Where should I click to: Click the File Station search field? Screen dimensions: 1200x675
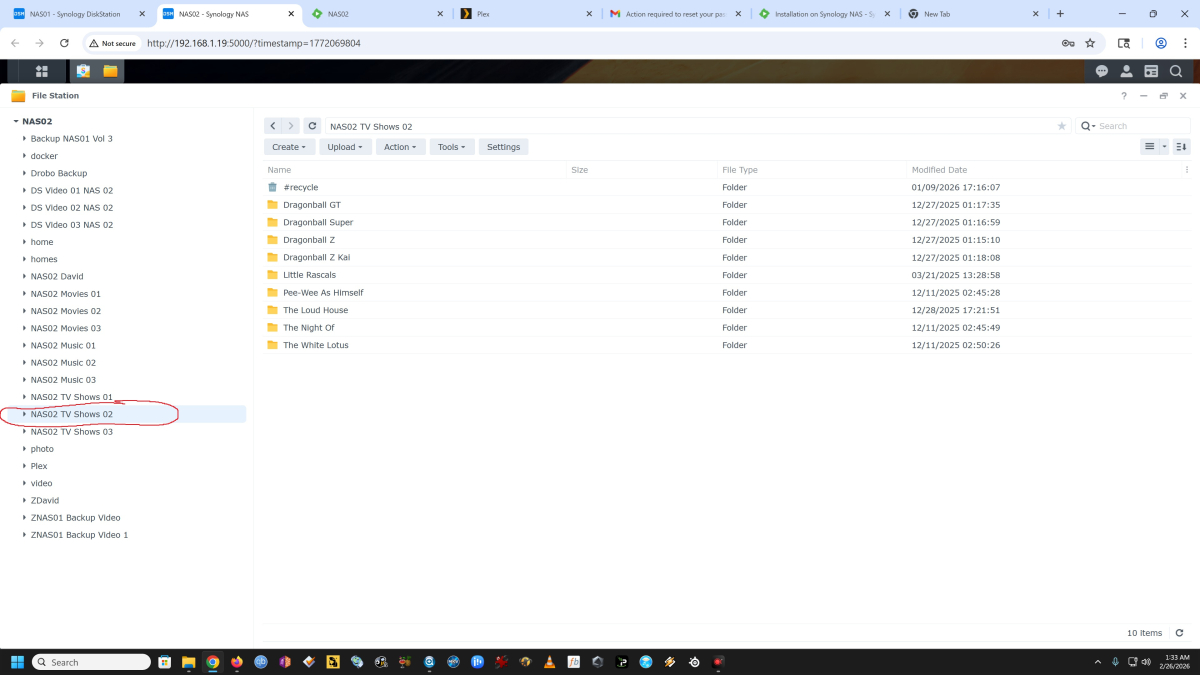(1143, 126)
